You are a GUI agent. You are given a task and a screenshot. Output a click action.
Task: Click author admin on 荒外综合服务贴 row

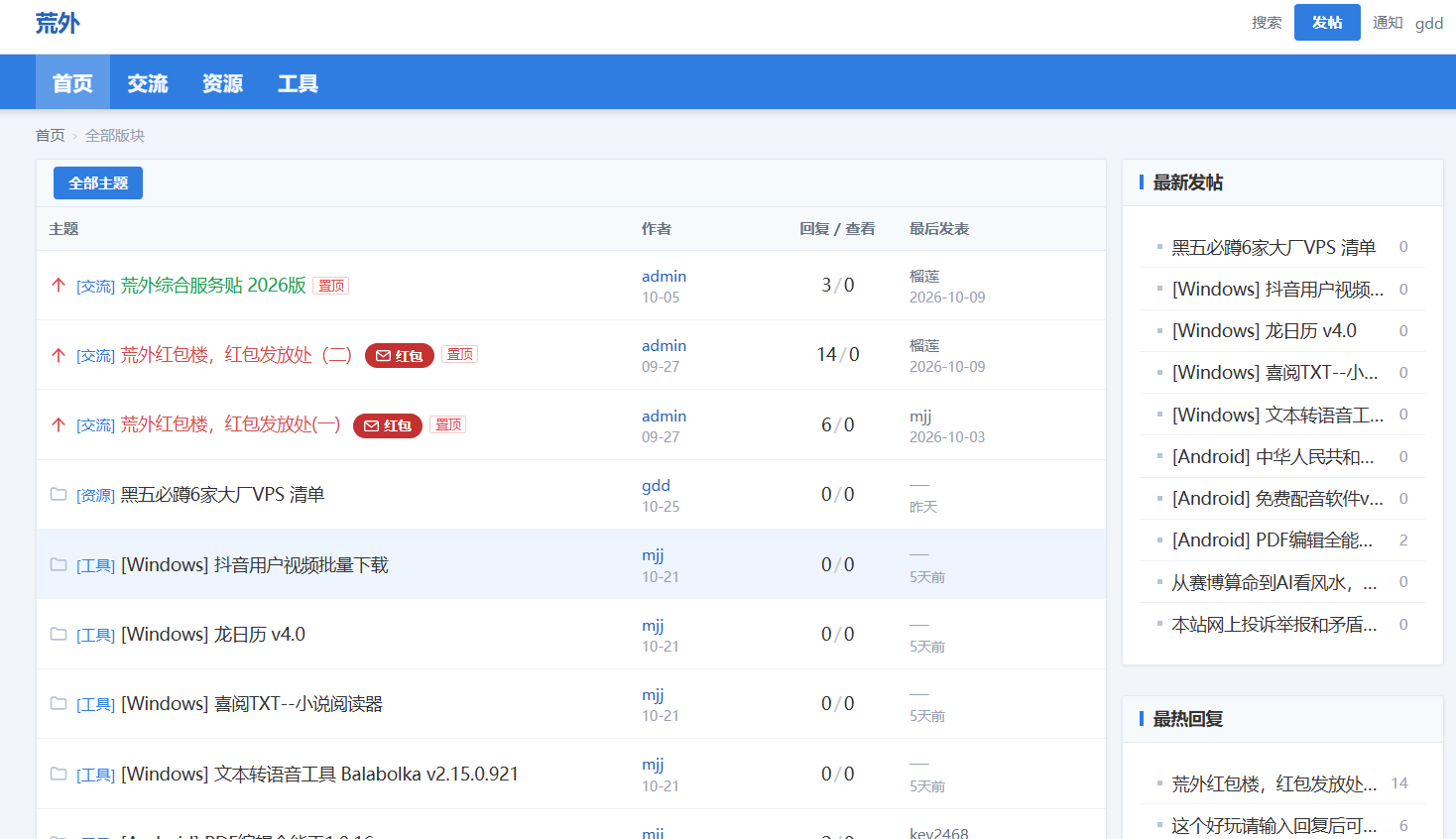tap(664, 276)
